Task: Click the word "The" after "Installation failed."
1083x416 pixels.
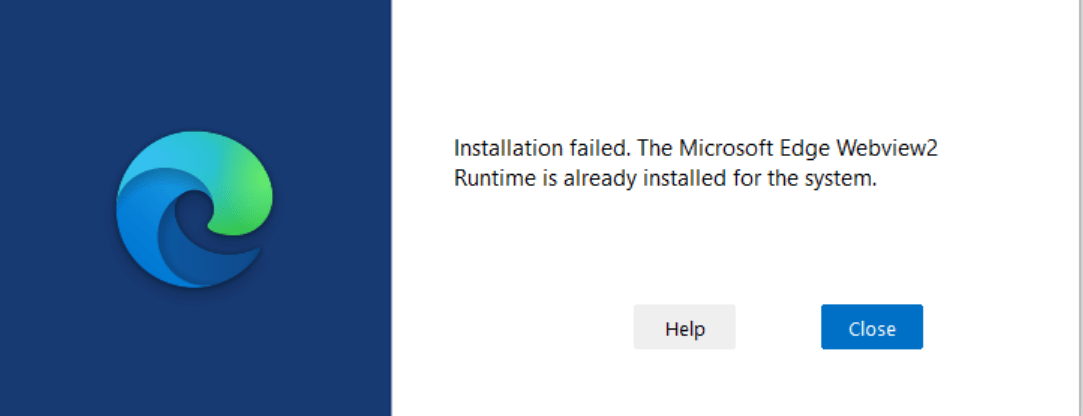Action: [x=652, y=149]
